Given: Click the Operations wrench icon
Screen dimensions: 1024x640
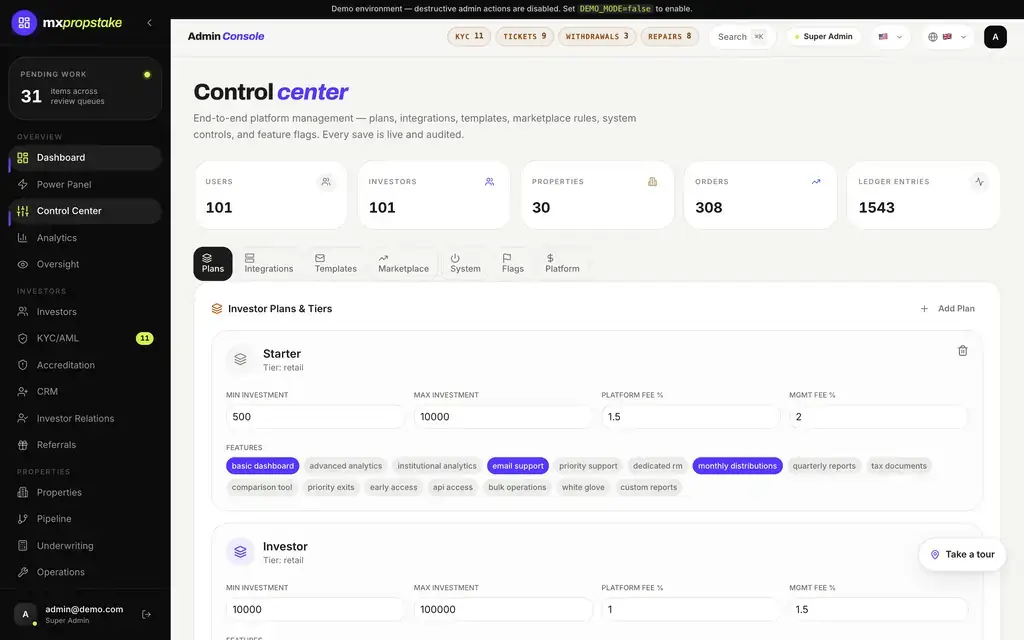Looking at the screenshot, I should pyautogui.click(x=23, y=572).
